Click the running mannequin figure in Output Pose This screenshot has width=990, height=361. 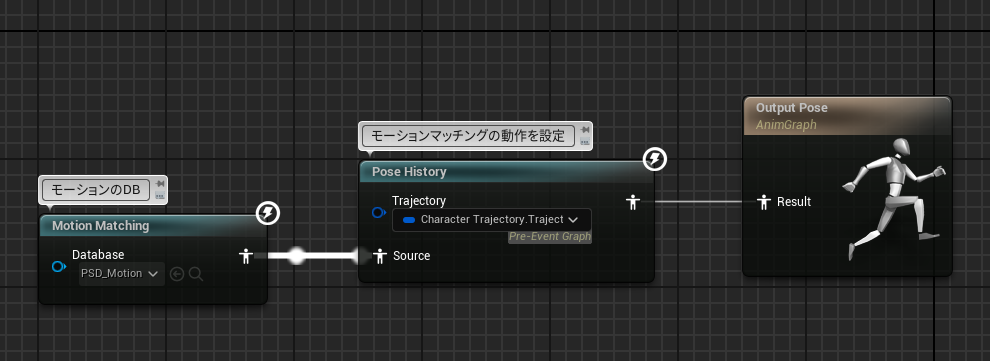pos(893,199)
